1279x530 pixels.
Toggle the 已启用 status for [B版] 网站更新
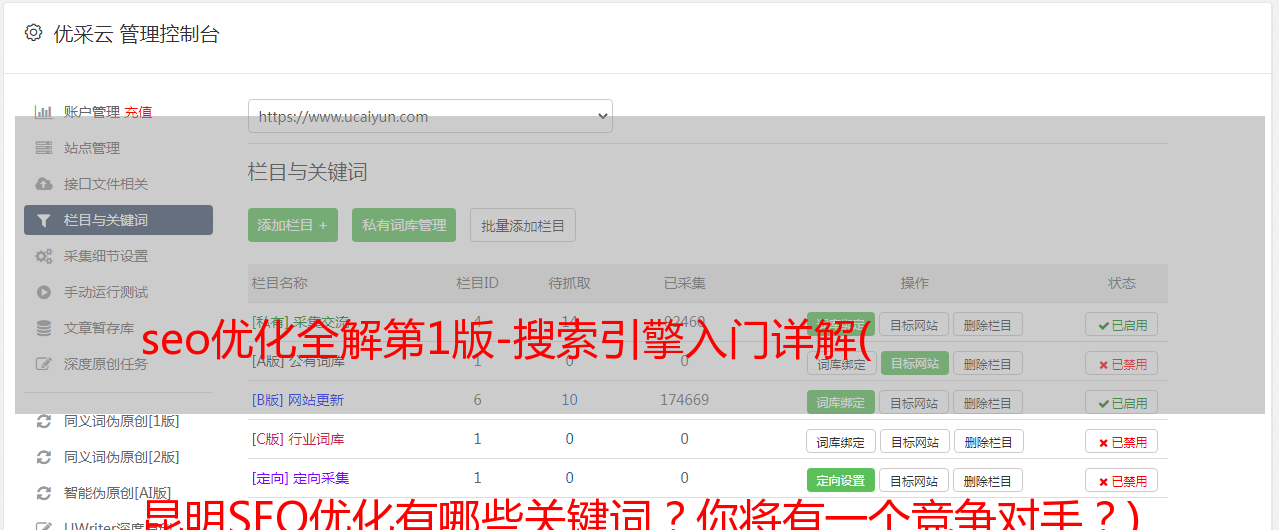click(1122, 403)
